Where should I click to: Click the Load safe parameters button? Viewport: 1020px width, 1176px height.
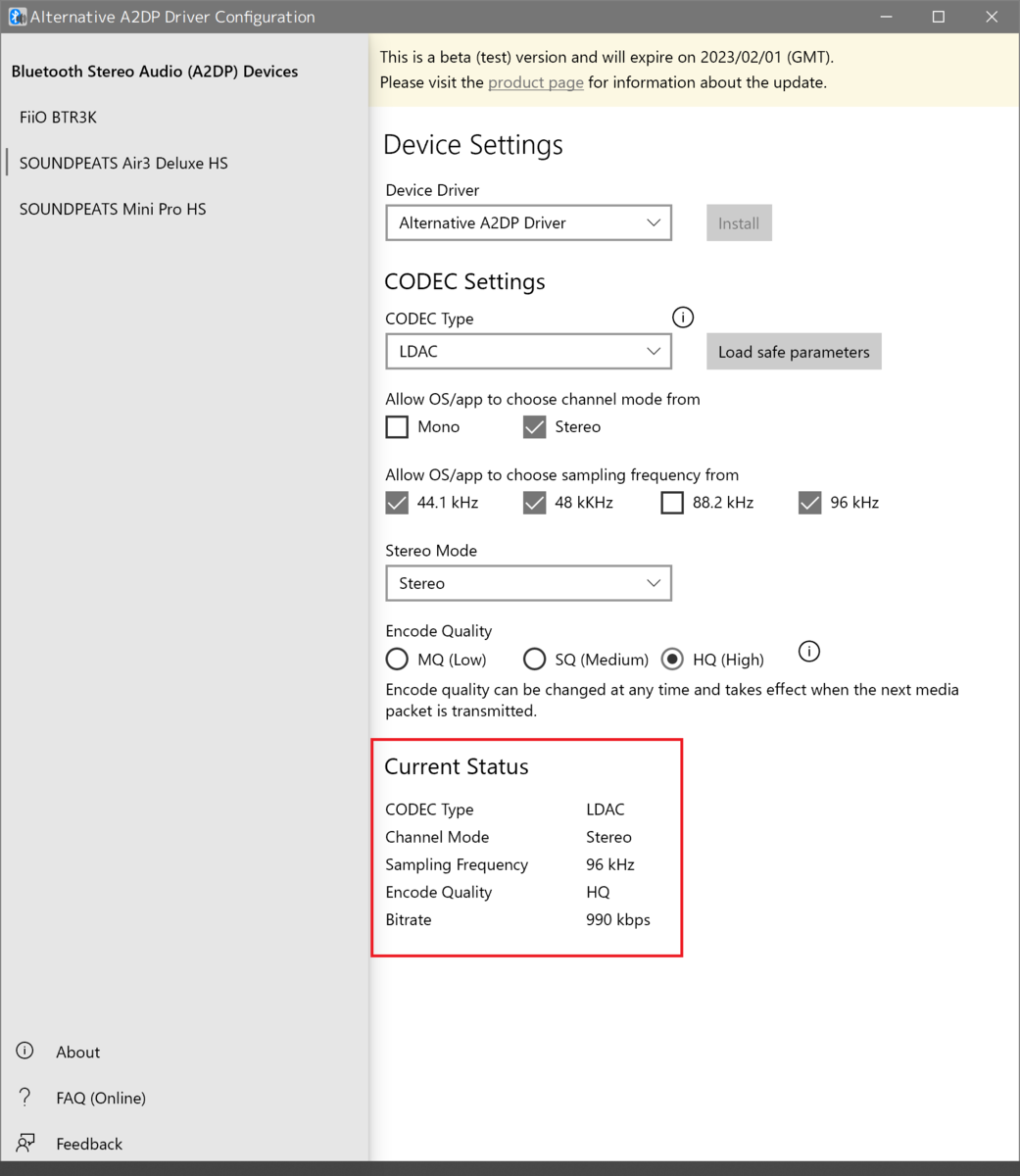[x=794, y=351]
